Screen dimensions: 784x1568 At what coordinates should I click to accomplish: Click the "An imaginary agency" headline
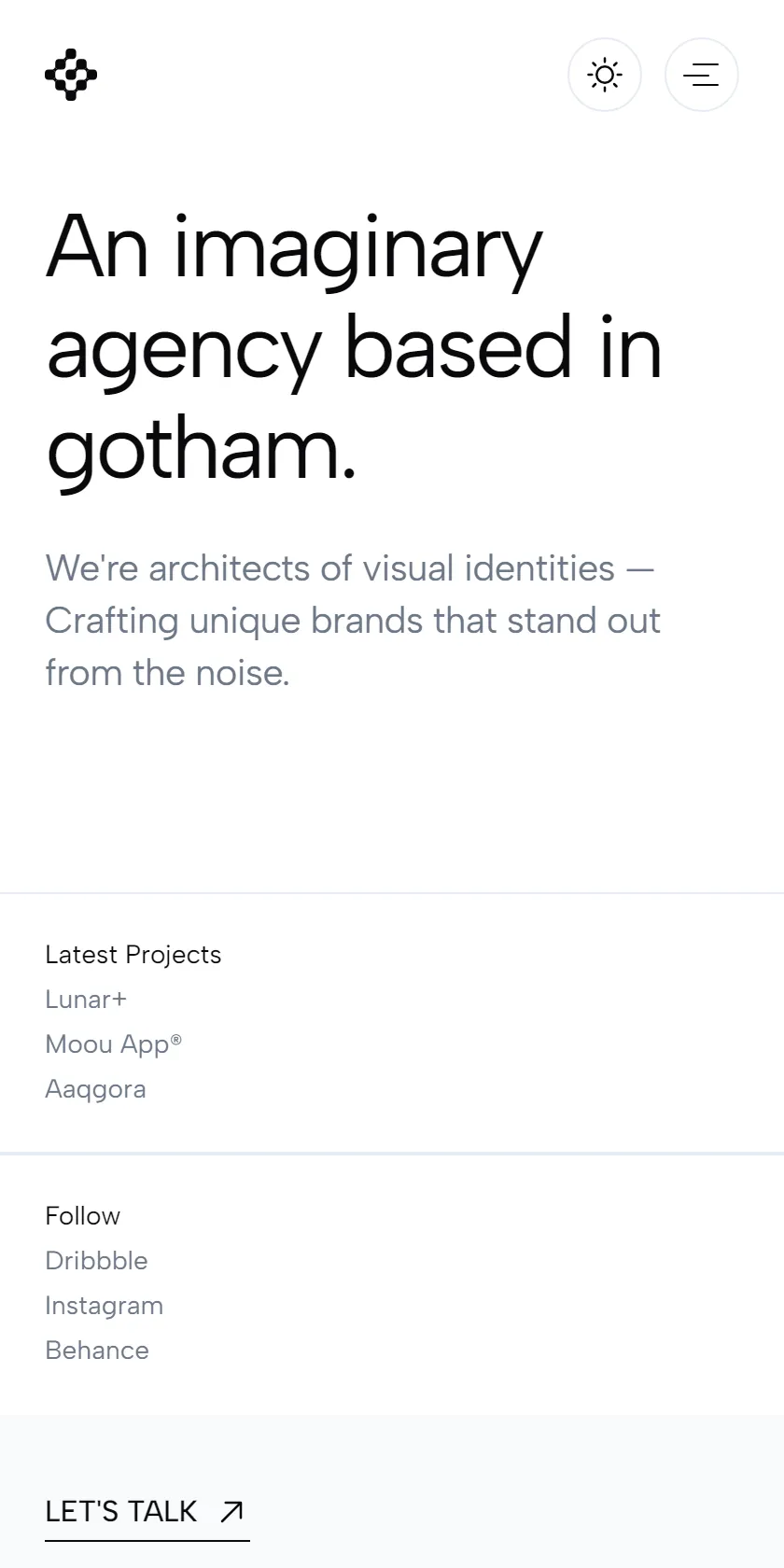pyautogui.click(x=355, y=348)
